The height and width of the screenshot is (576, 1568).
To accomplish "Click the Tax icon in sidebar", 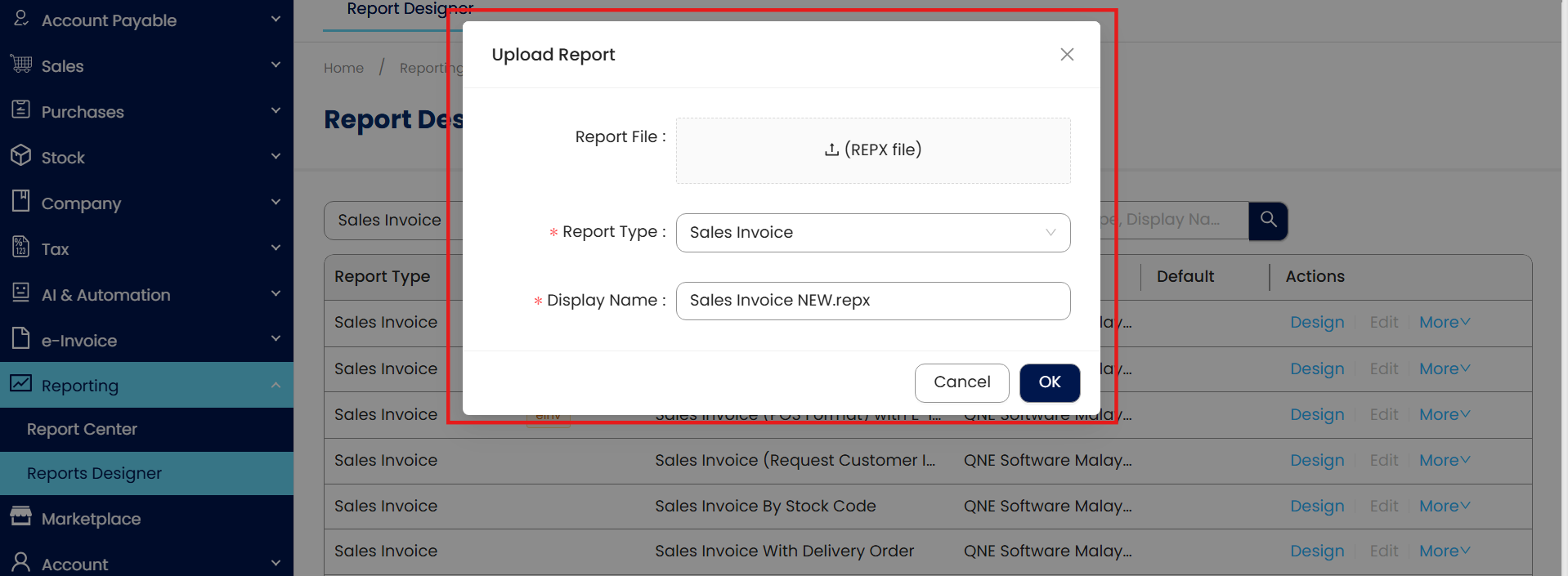I will click(21, 248).
